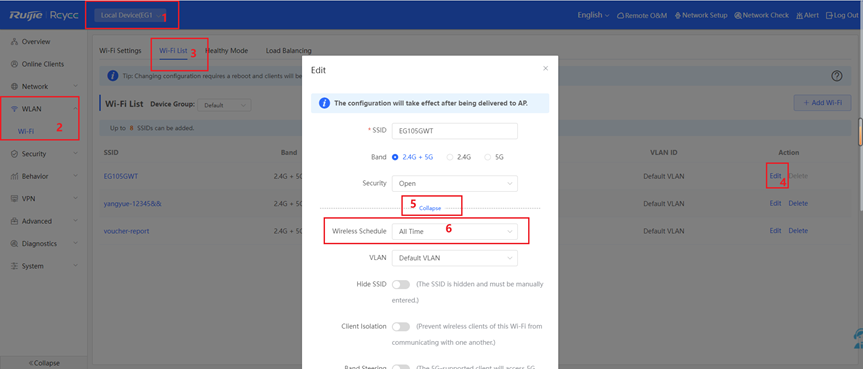Viewport: 863px width, 369px height.
Task: Open the yangyue-12345&& SSID link
Action: (132, 203)
